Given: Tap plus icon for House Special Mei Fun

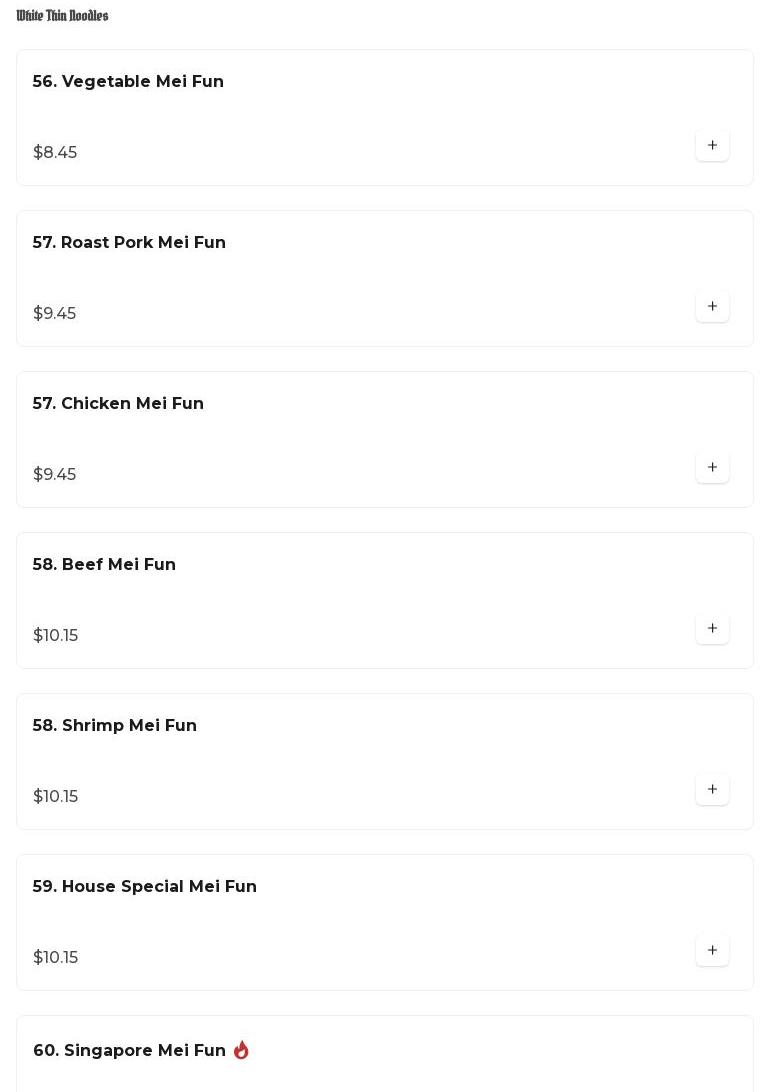Looking at the screenshot, I should [712, 950].
